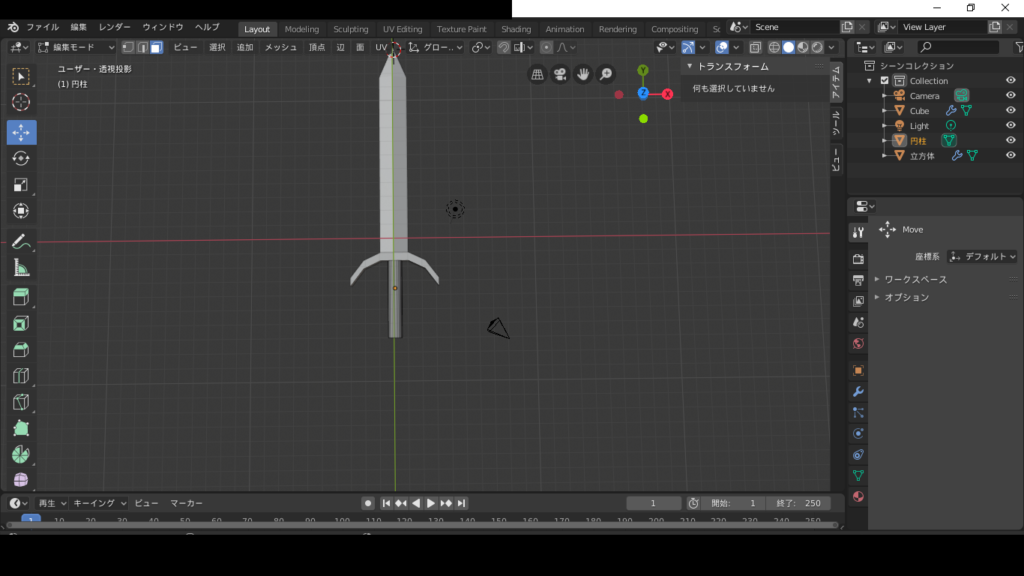Switch to face select mode
Image resolution: width=1024 pixels, height=576 pixels.
pos(156,47)
